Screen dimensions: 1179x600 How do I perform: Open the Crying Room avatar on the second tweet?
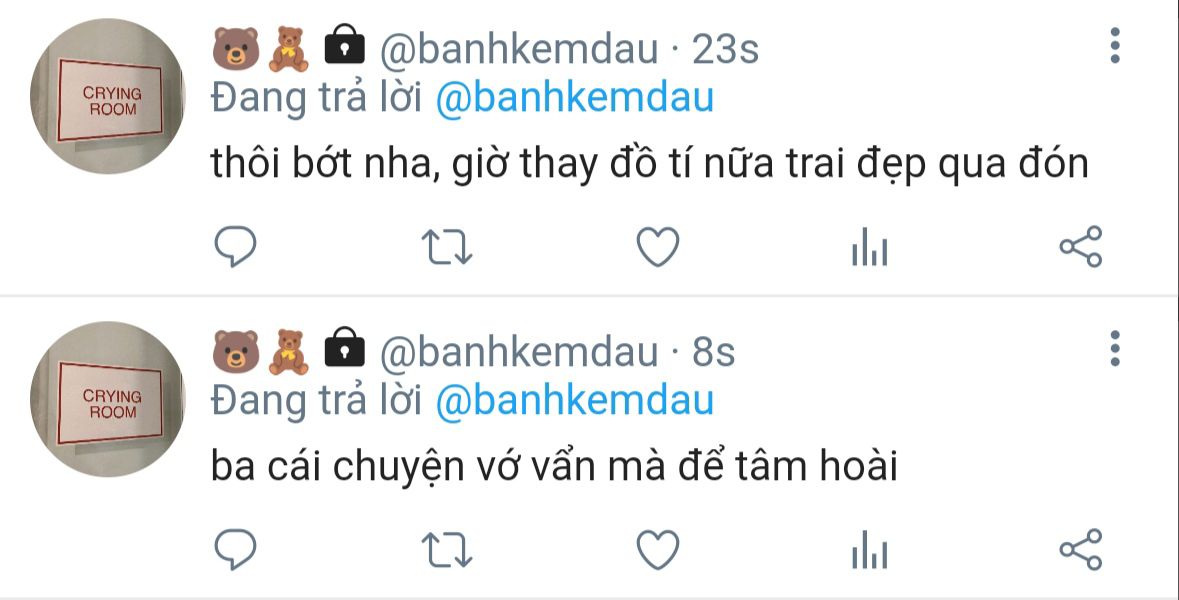point(108,399)
